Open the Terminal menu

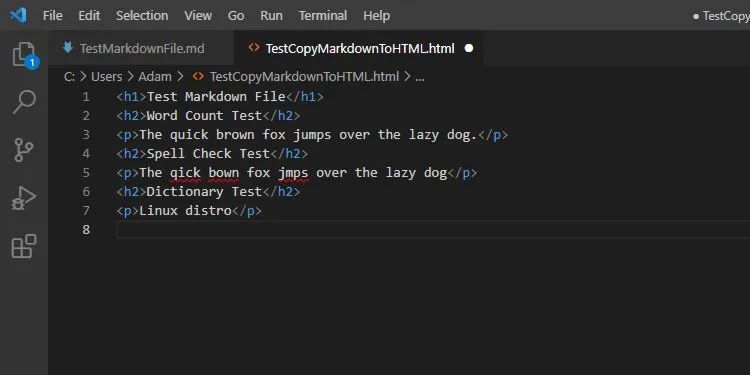tap(323, 16)
